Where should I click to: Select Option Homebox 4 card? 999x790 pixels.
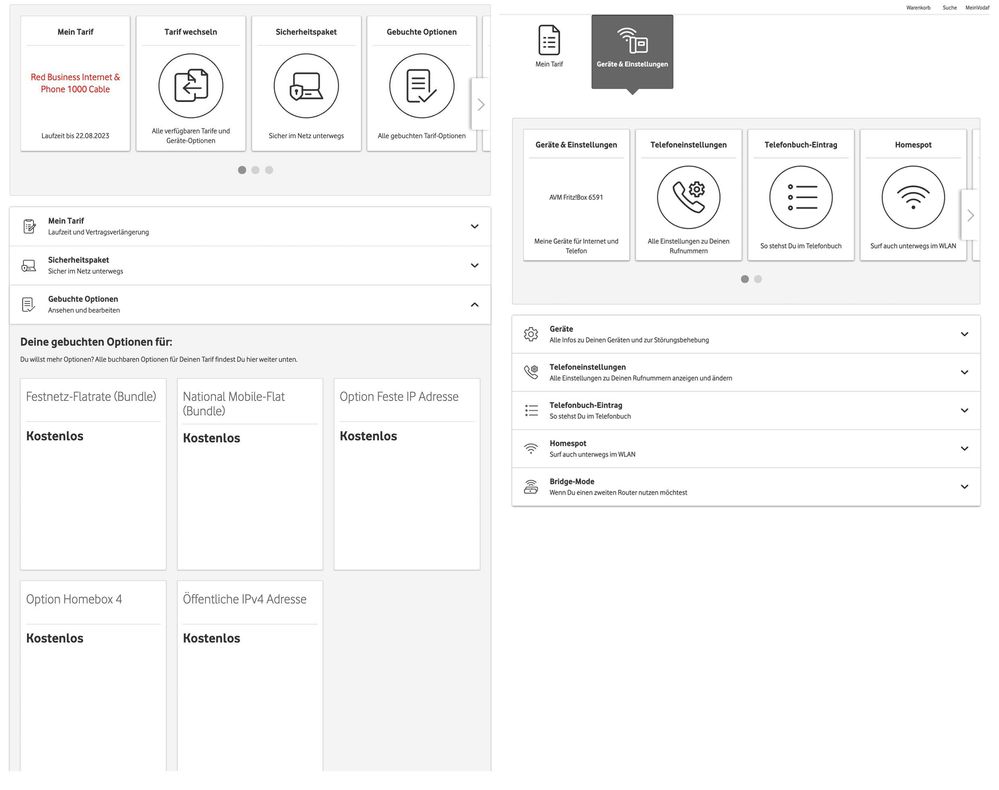[93, 675]
